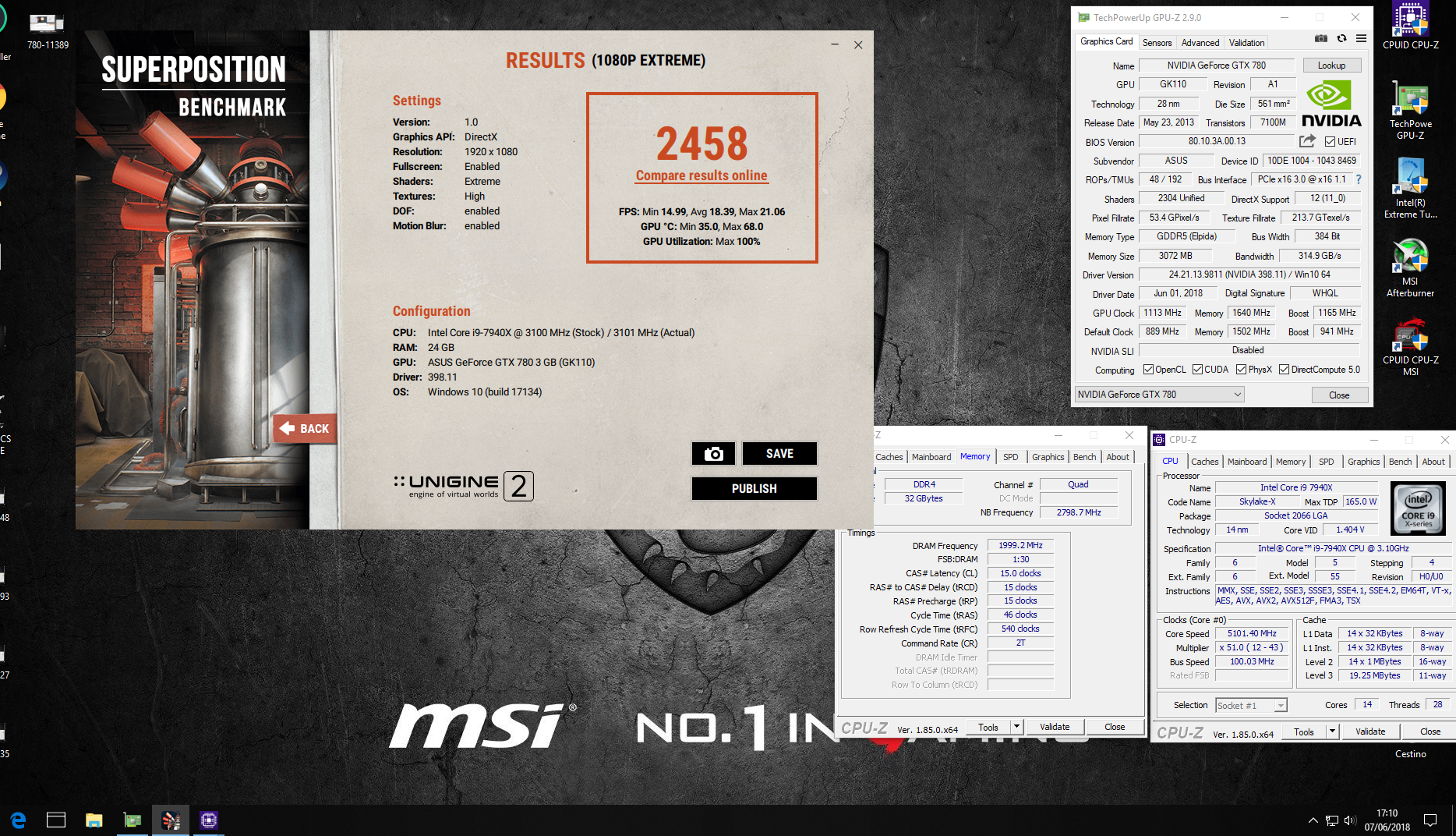1456x836 pixels.
Task: Select Bench tab in right CPU-Z window
Action: (x=1400, y=462)
